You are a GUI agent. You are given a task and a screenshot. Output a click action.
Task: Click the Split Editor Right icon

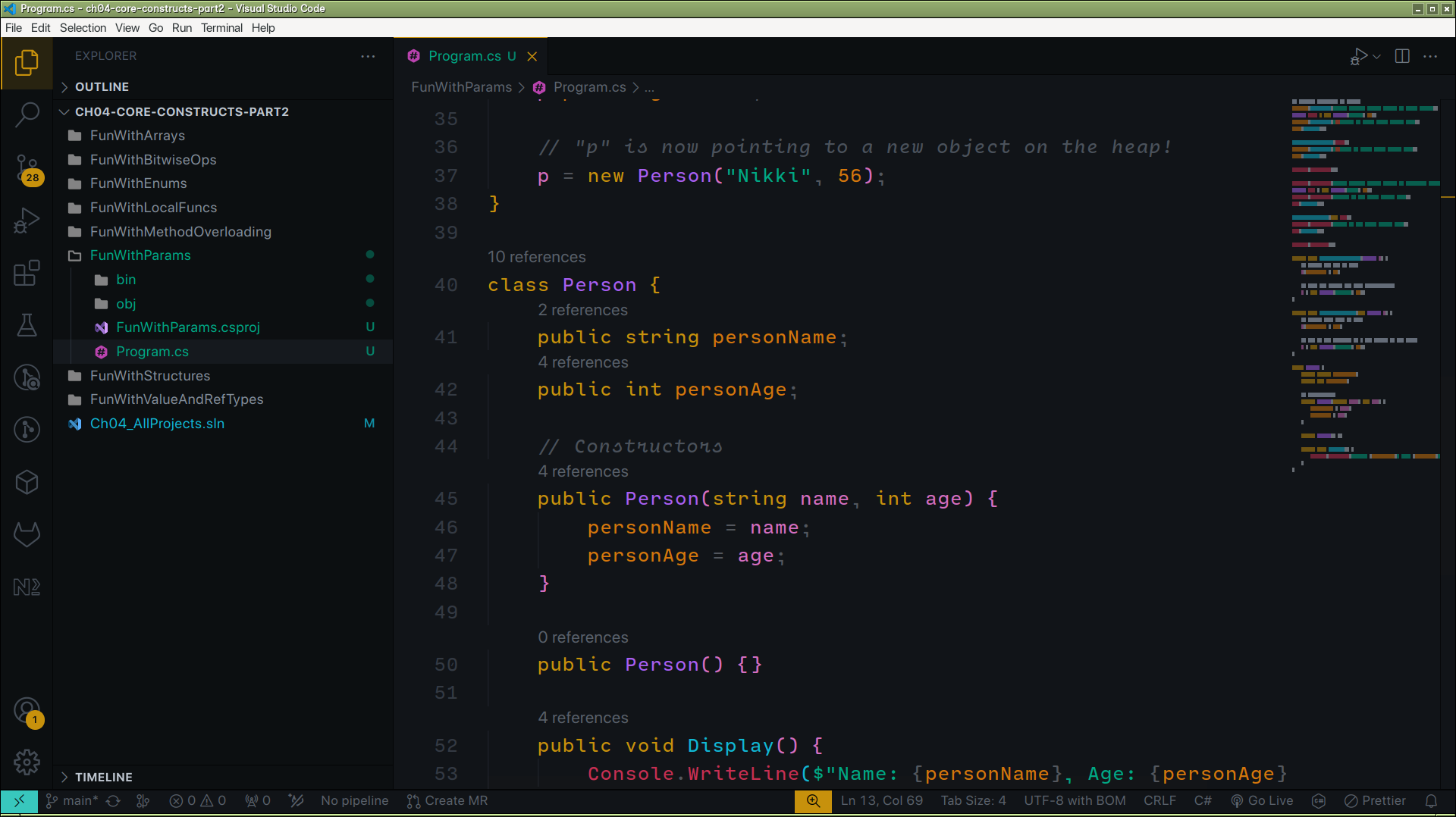click(1402, 56)
